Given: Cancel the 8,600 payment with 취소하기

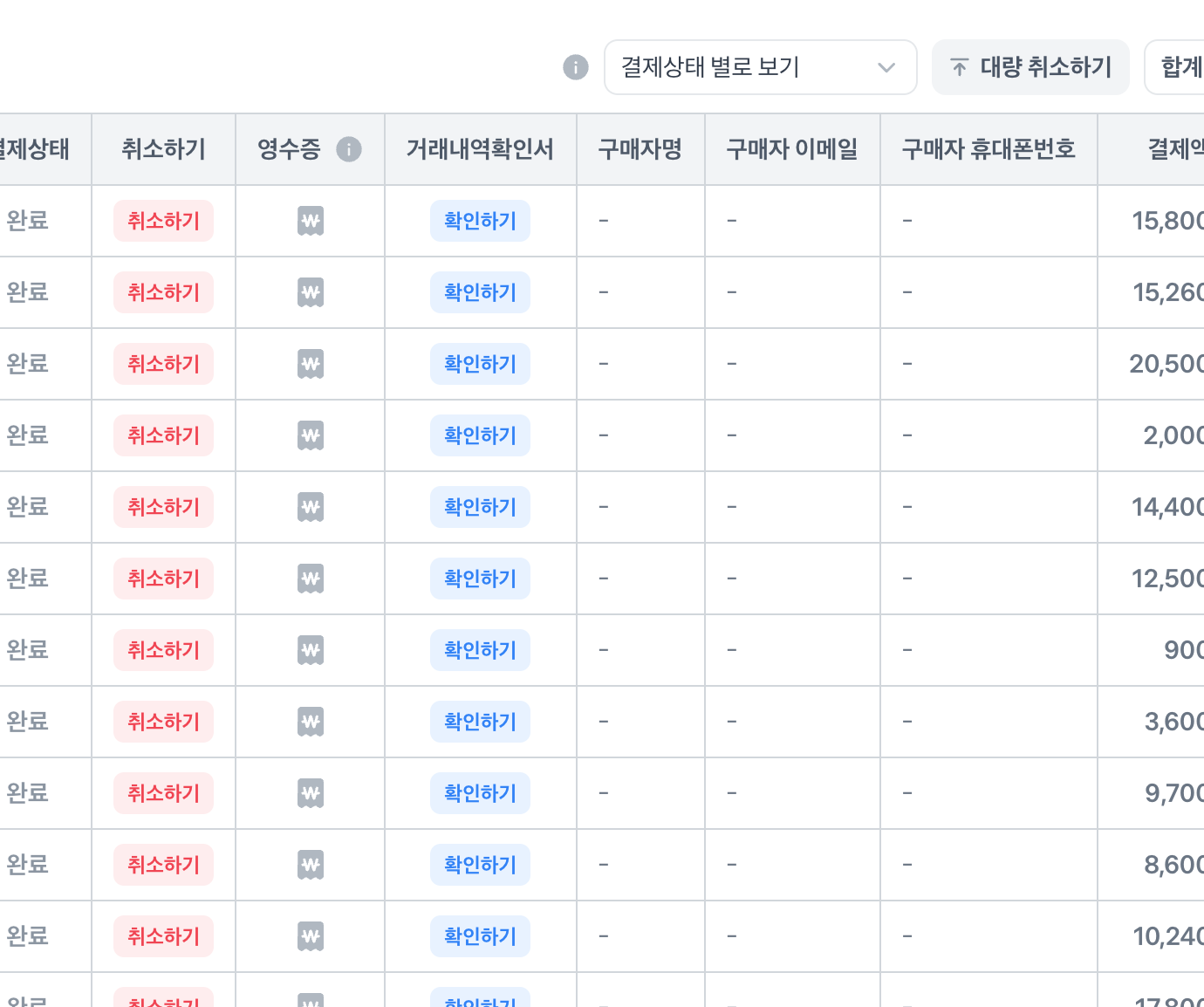Looking at the screenshot, I should [163, 865].
